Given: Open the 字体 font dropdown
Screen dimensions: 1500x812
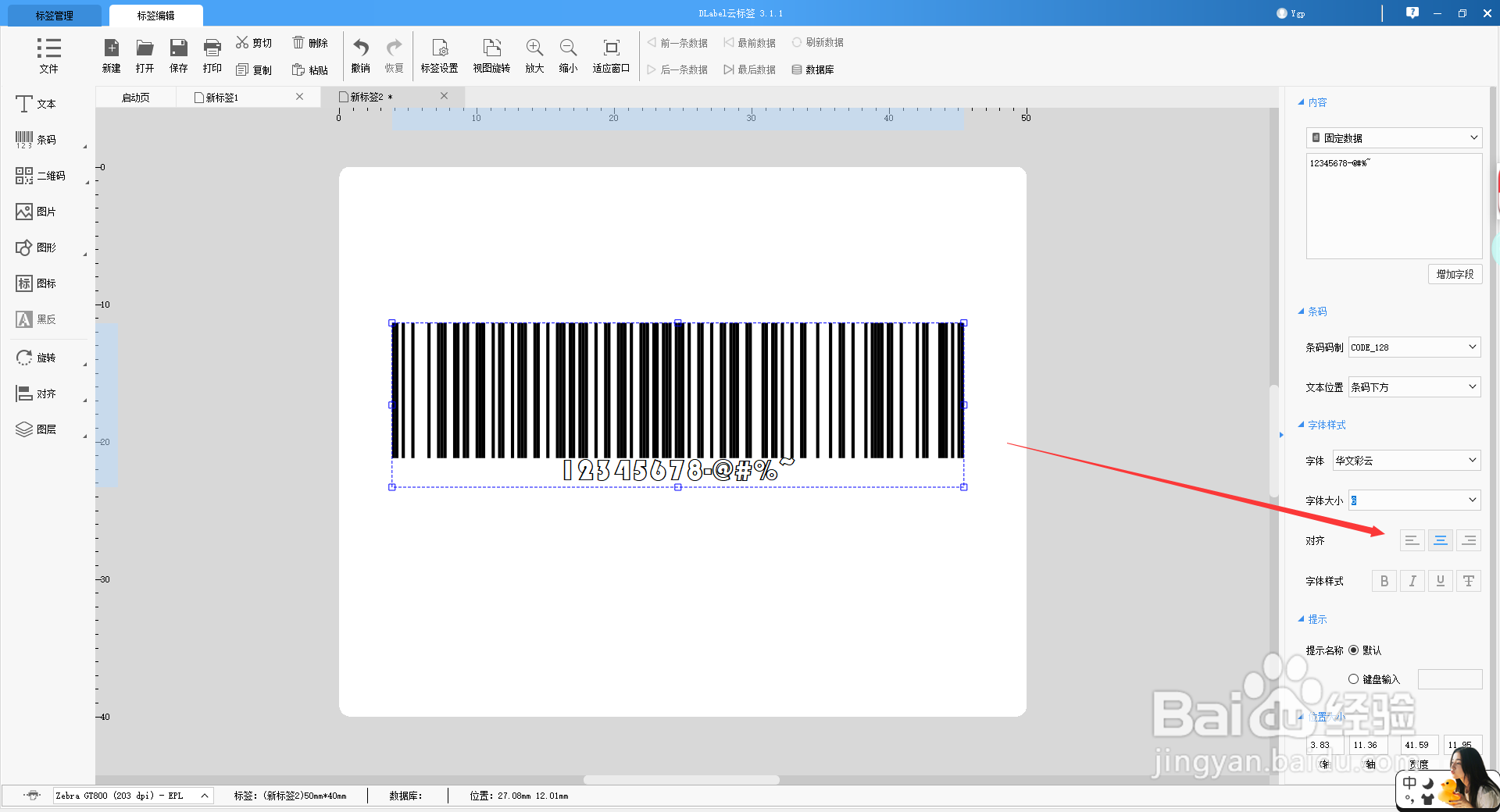Looking at the screenshot, I should click(1406, 461).
